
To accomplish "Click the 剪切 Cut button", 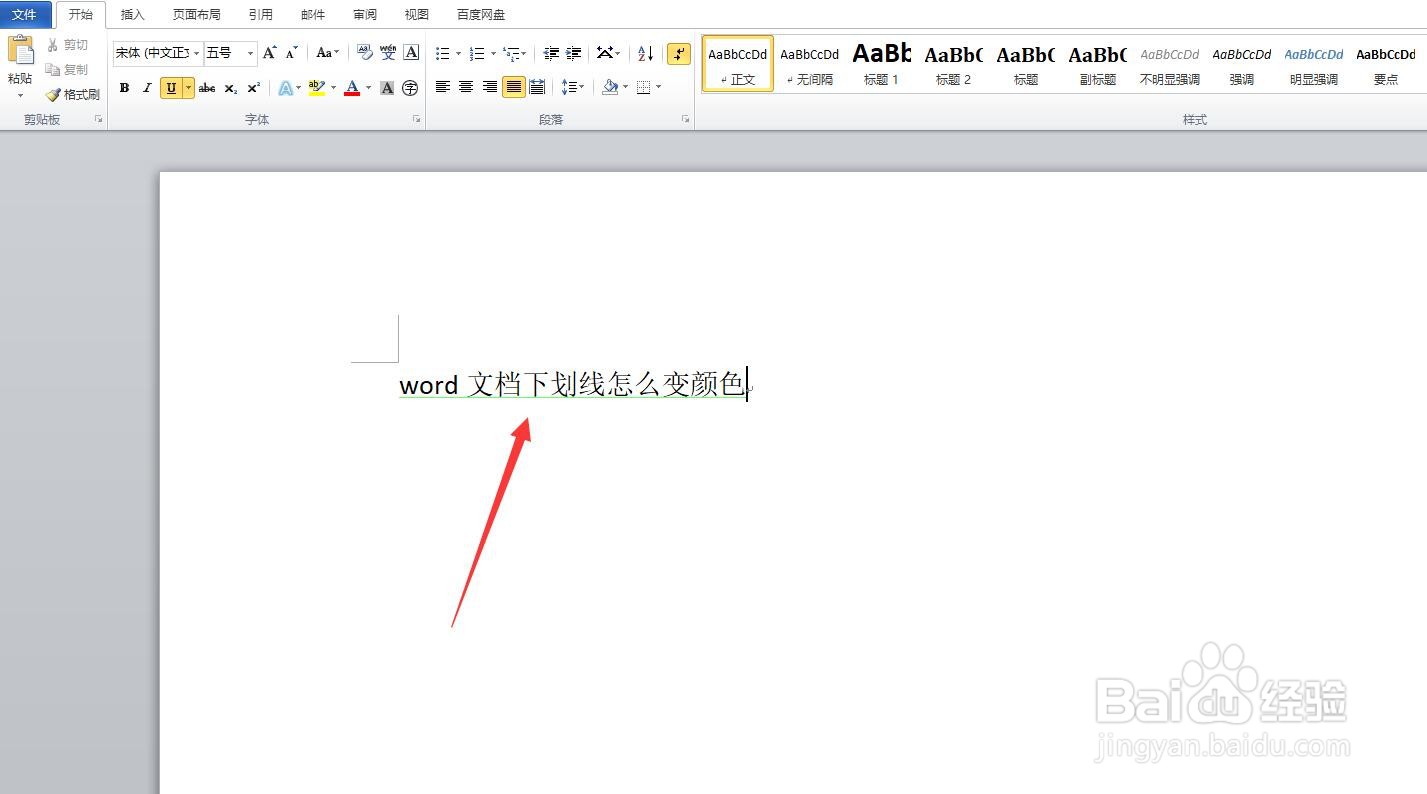I will [x=68, y=45].
